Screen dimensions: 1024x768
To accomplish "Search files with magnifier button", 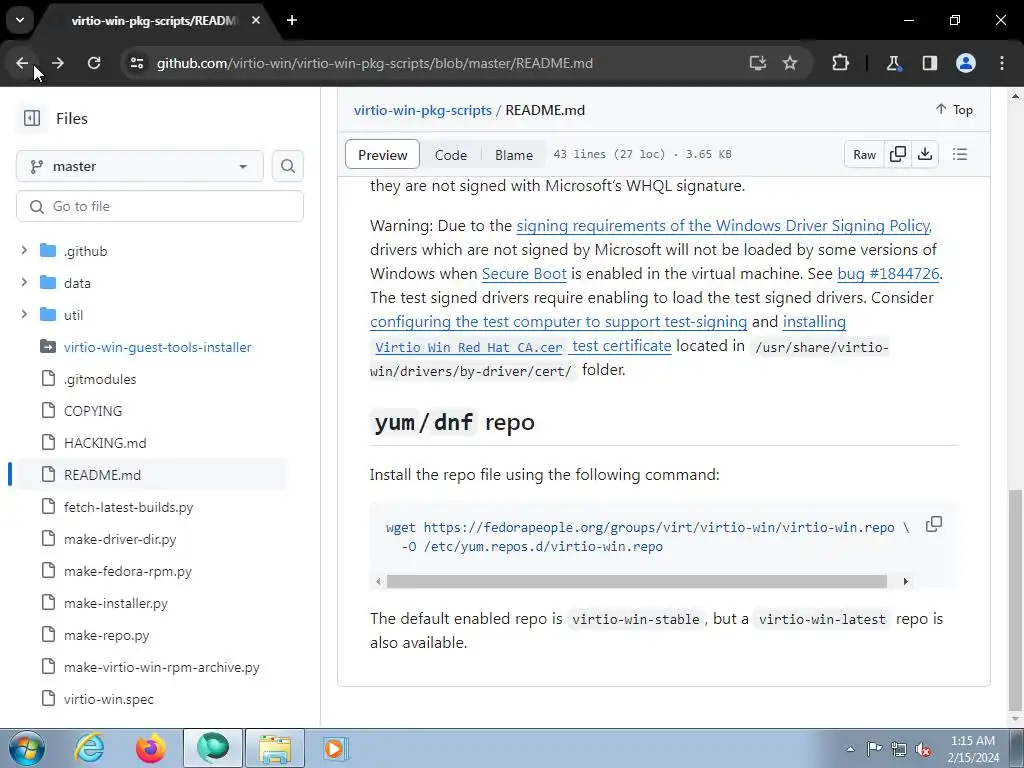I will pos(287,167).
